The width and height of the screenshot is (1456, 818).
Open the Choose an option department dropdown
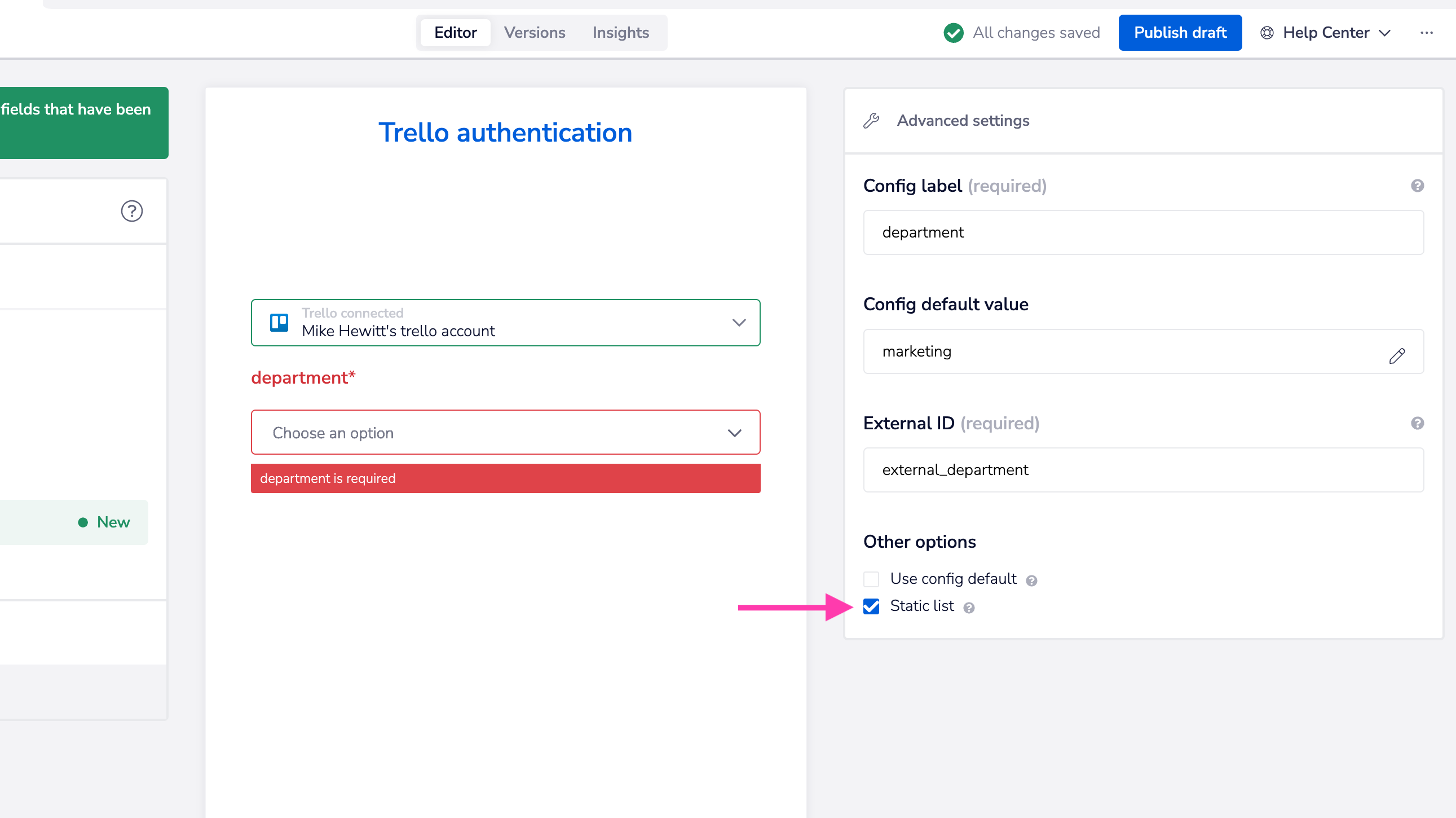click(505, 433)
